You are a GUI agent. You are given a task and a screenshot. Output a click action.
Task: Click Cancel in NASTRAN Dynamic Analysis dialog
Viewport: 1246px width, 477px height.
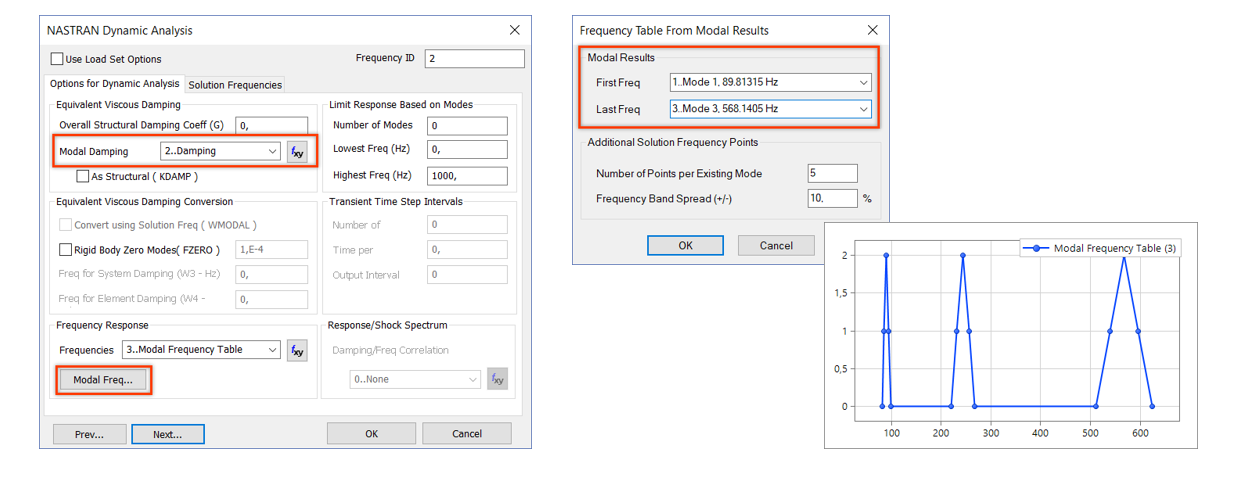click(x=467, y=434)
